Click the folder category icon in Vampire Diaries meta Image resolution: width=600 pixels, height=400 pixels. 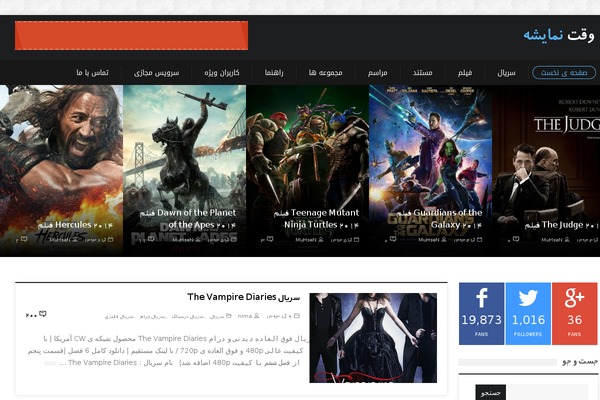(229, 316)
